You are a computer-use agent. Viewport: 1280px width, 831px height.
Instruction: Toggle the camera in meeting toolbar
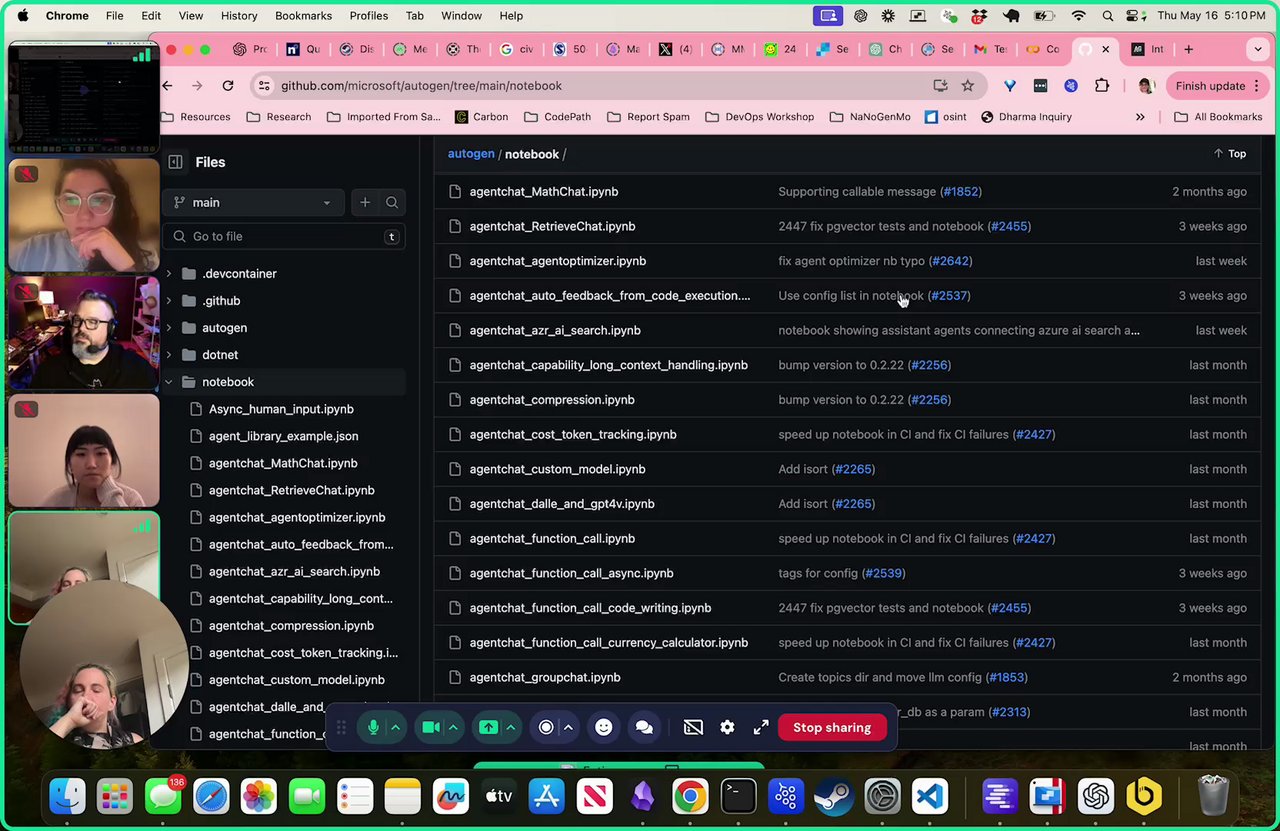[x=431, y=727]
